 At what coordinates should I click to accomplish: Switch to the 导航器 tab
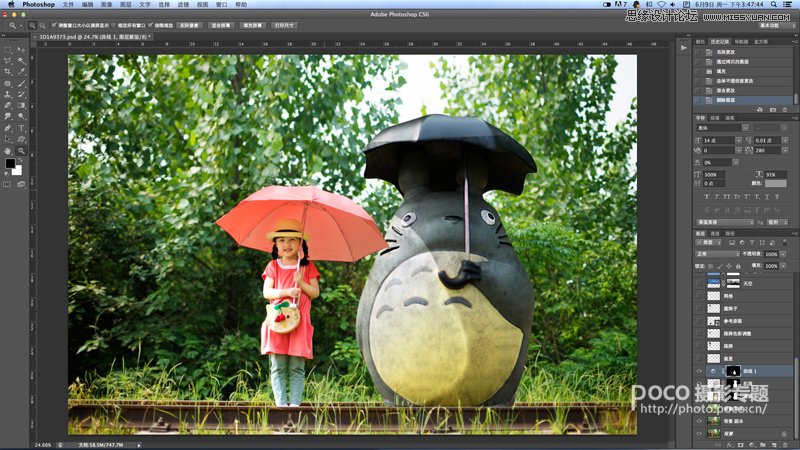pyautogui.click(x=741, y=41)
